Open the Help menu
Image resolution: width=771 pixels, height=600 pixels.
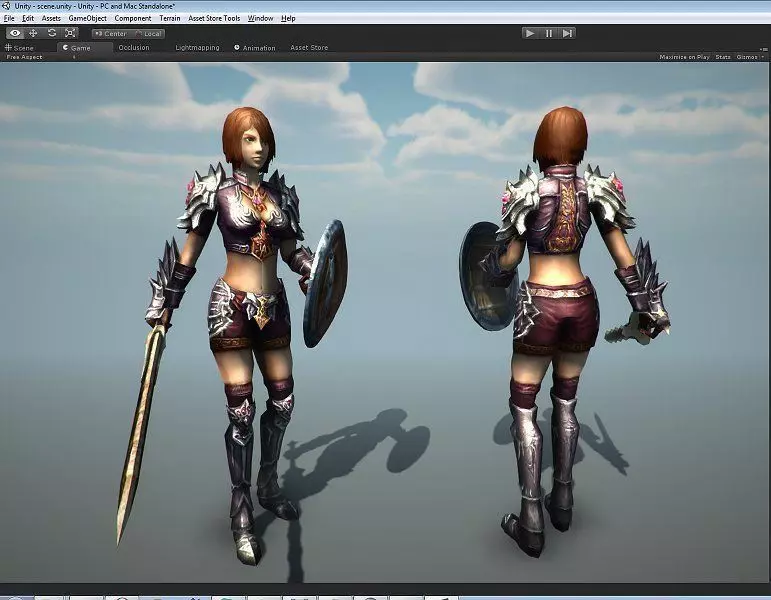(288, 18)
